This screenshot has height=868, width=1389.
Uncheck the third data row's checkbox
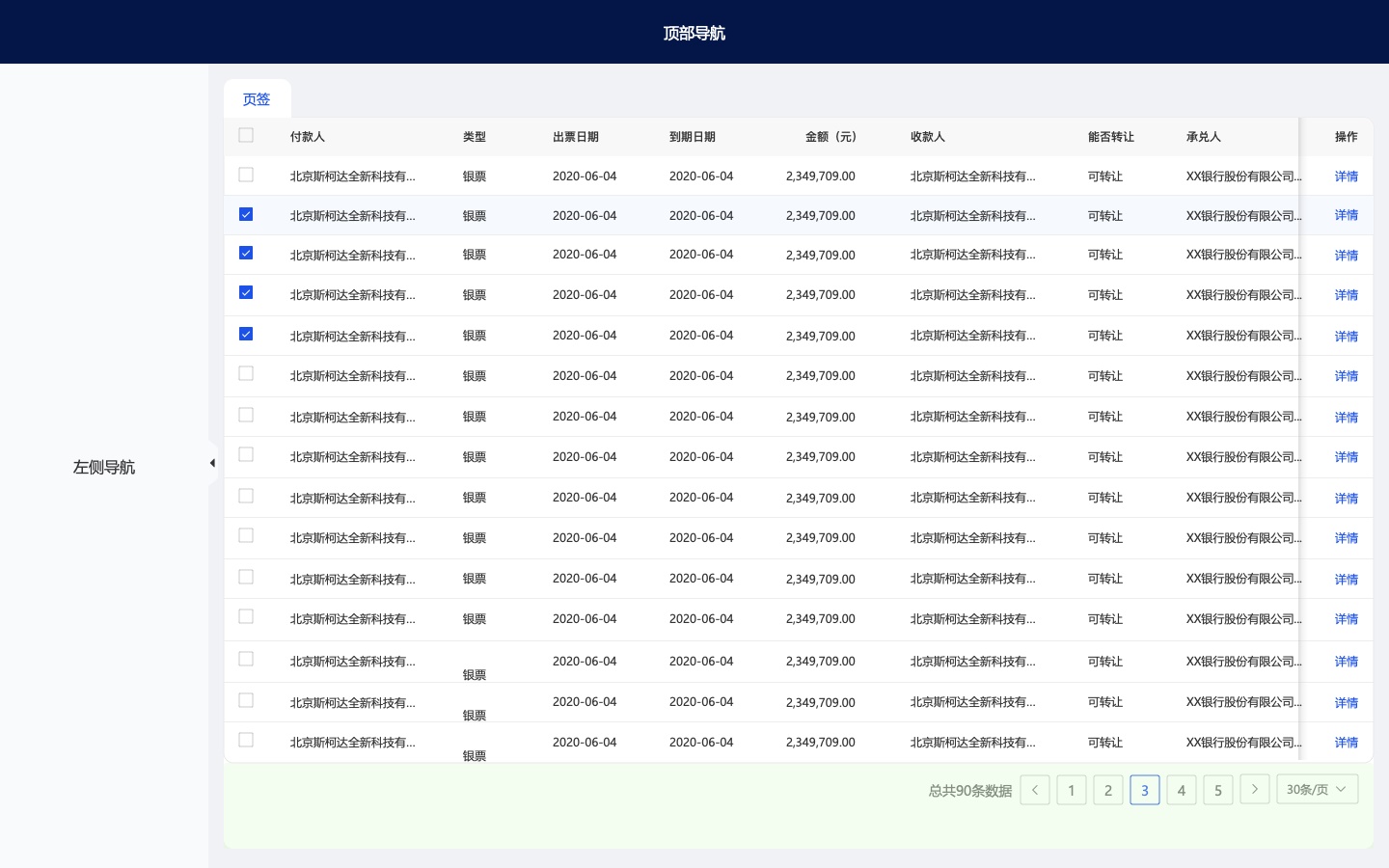(246, 253)
